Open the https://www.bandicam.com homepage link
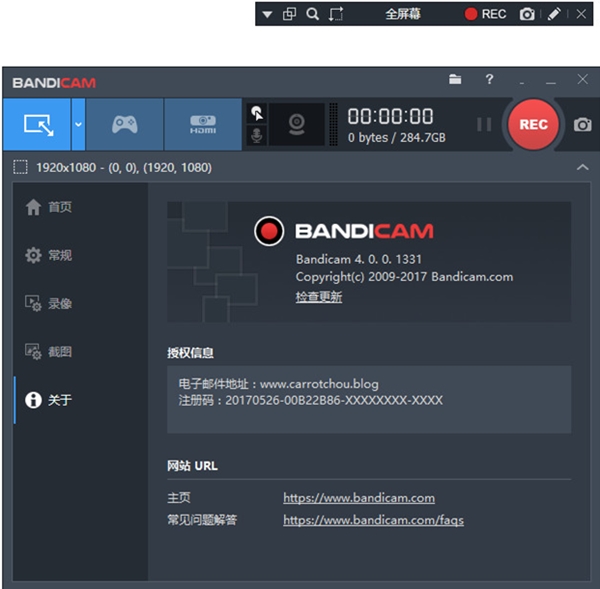 [x=359, y=498]
